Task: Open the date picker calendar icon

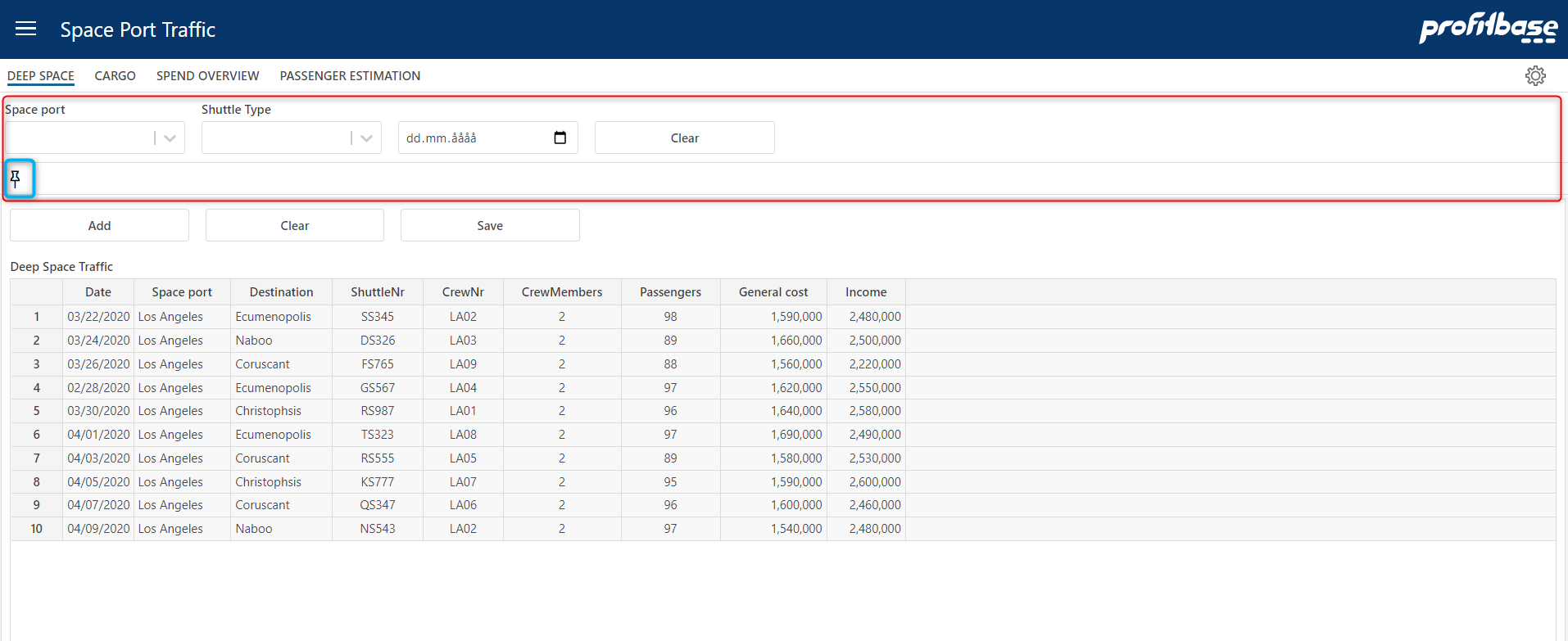Action: click(560, 138)
